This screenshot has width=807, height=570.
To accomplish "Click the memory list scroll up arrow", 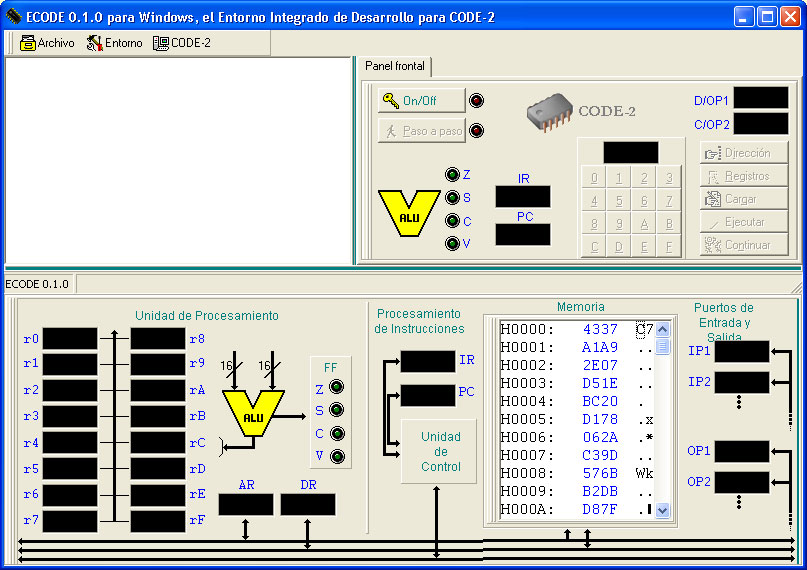I will (x=662, y=329).
